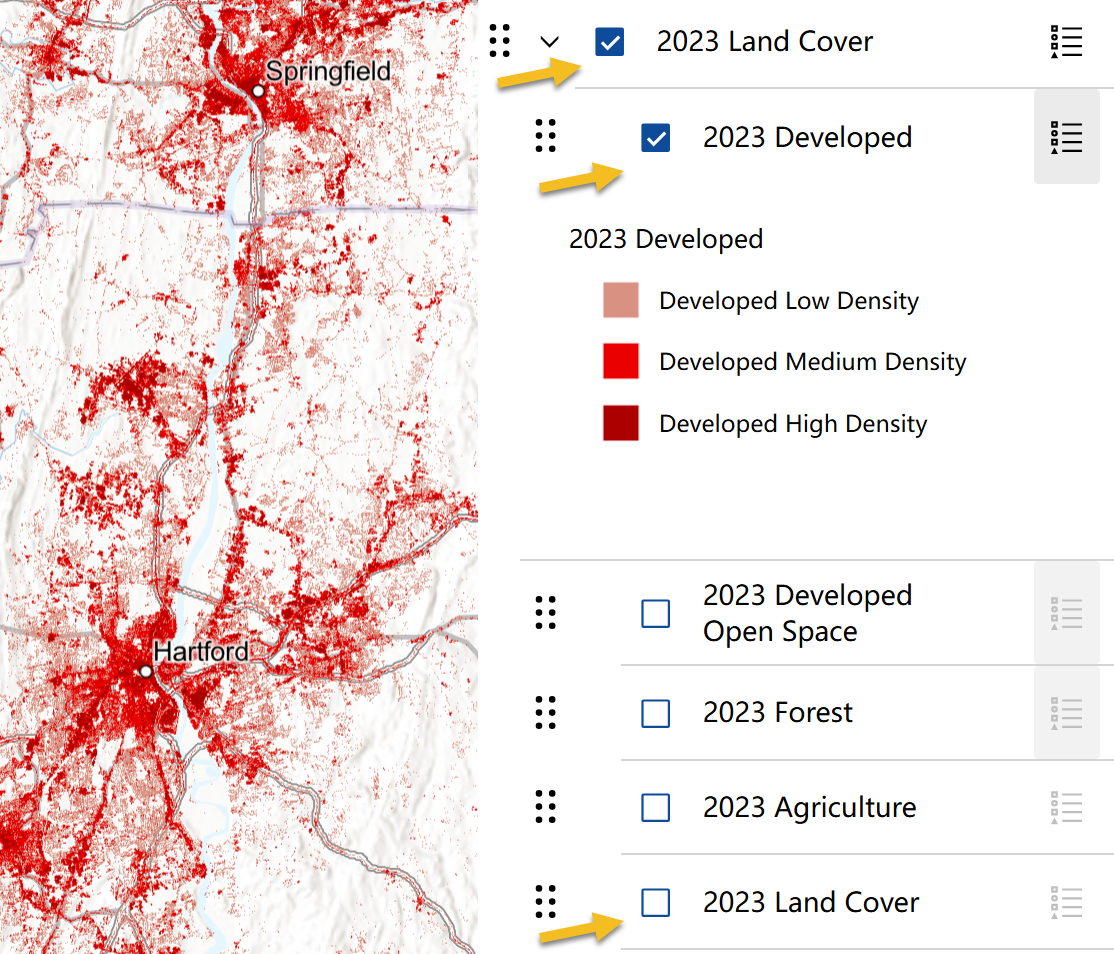1114x954 pixels.
Task: Select the Developed Medium Density red swatch
Action: click(x=620, y=361)
